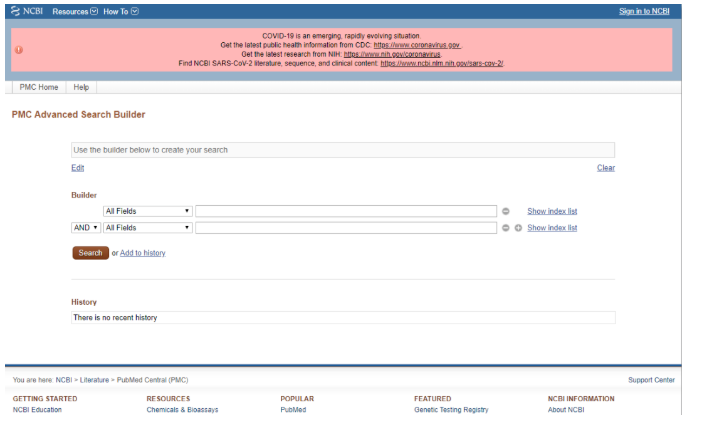Image resolution: width=704 pixels, height=440 pixels.
Task: Open the Help tab
Action: click(x=81, y=87)
